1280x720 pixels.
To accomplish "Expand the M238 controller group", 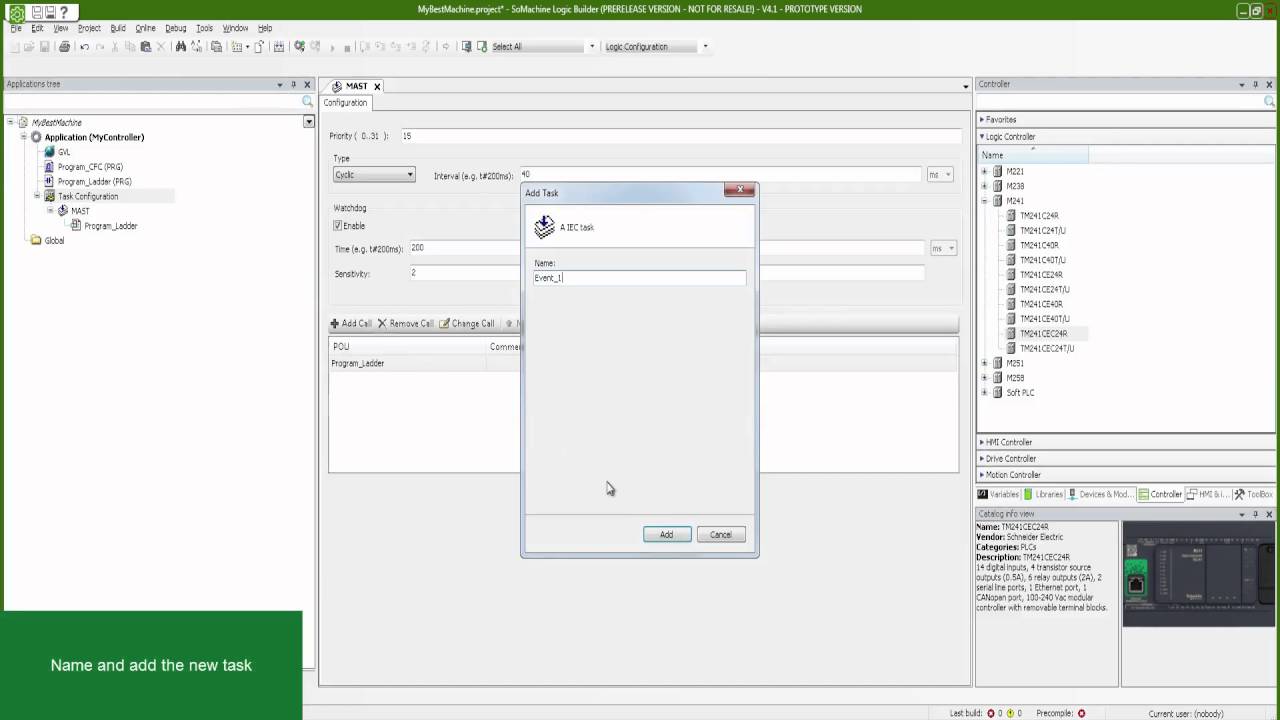I will click(x=984, y=187).
